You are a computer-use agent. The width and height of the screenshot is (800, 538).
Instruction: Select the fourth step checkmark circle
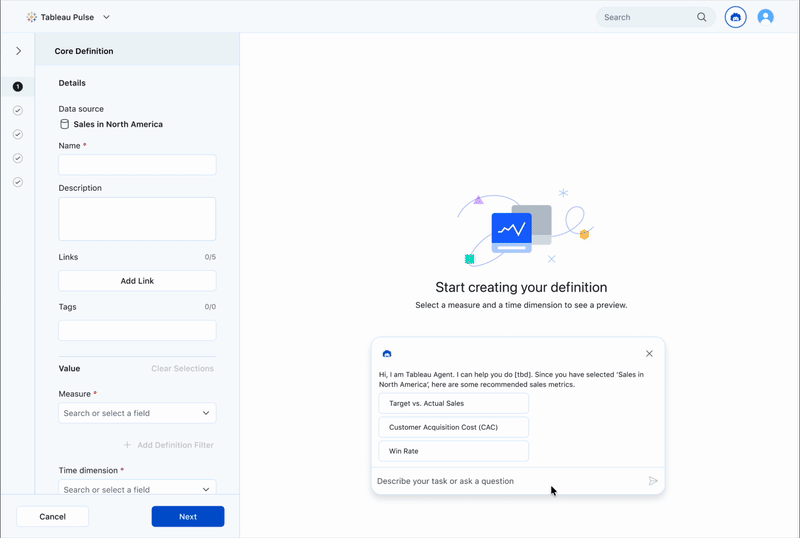[x=18, y=158]
